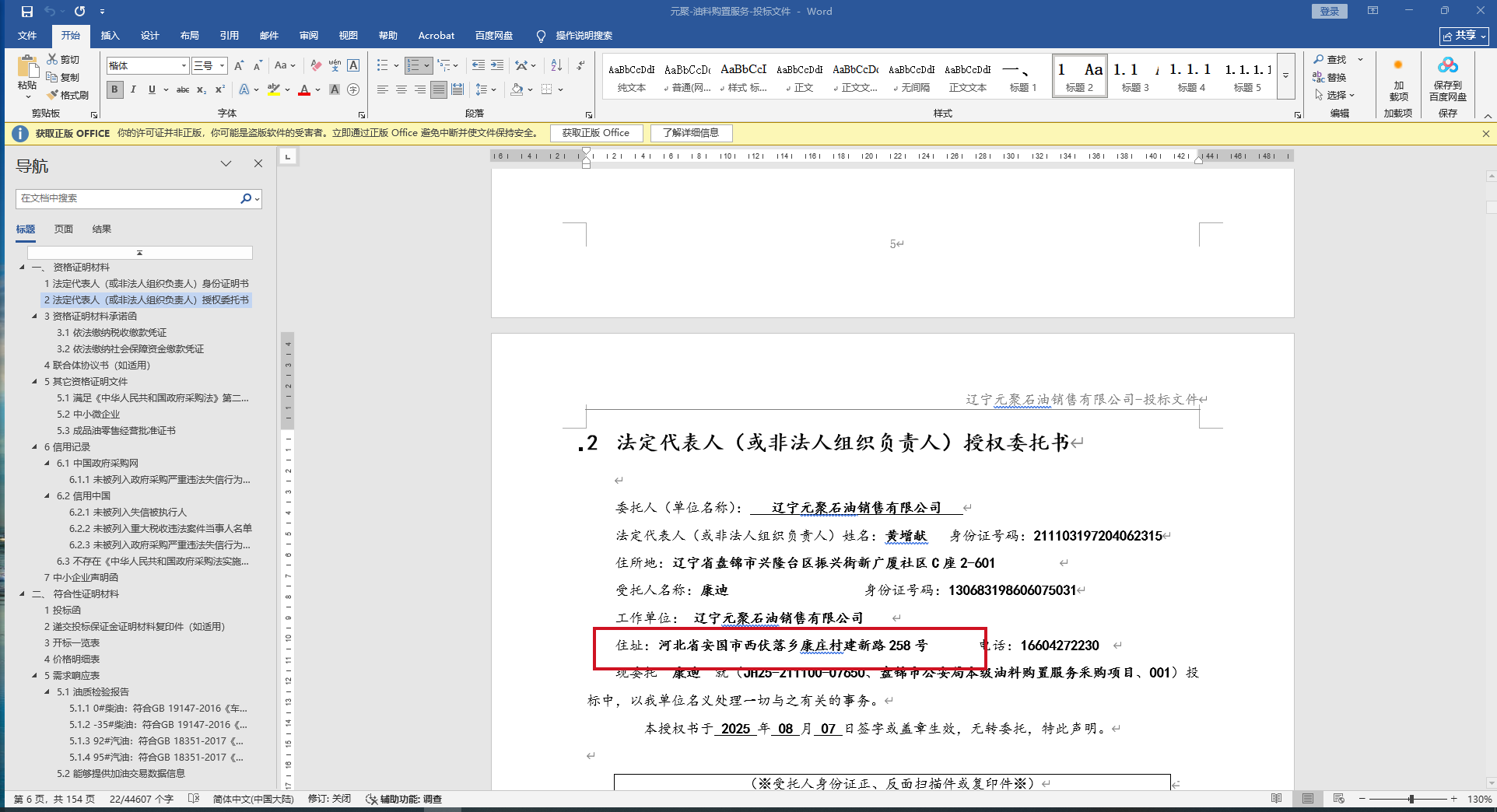Shrink font size with the smaller A icon
Screen dimensions: 1497x812
pos(258,65)
